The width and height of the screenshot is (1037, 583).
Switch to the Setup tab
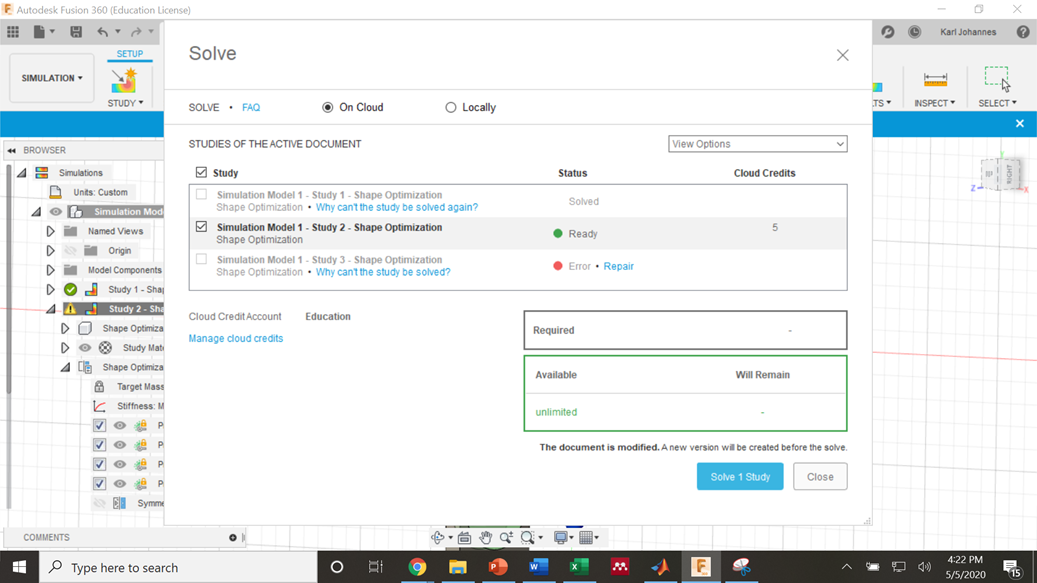pos(130,54)
